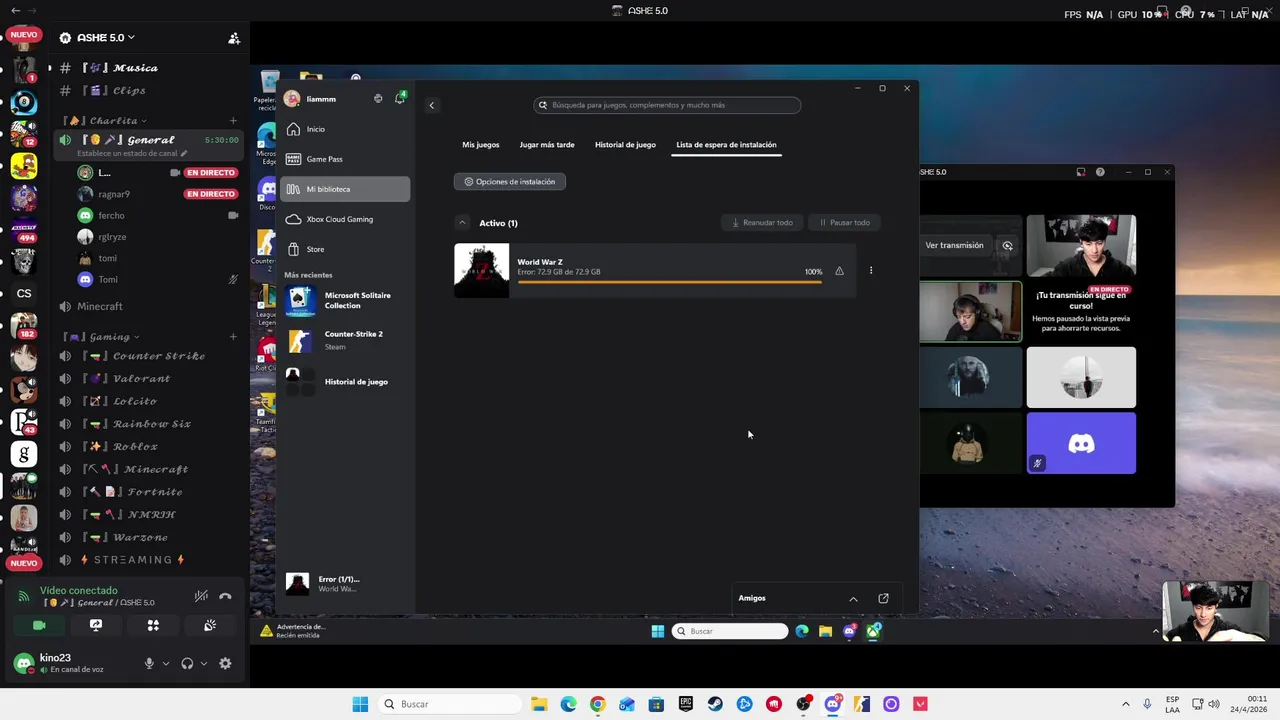
Task: Click Xbox app back arrow in stream
Action: tap(432, 105)
